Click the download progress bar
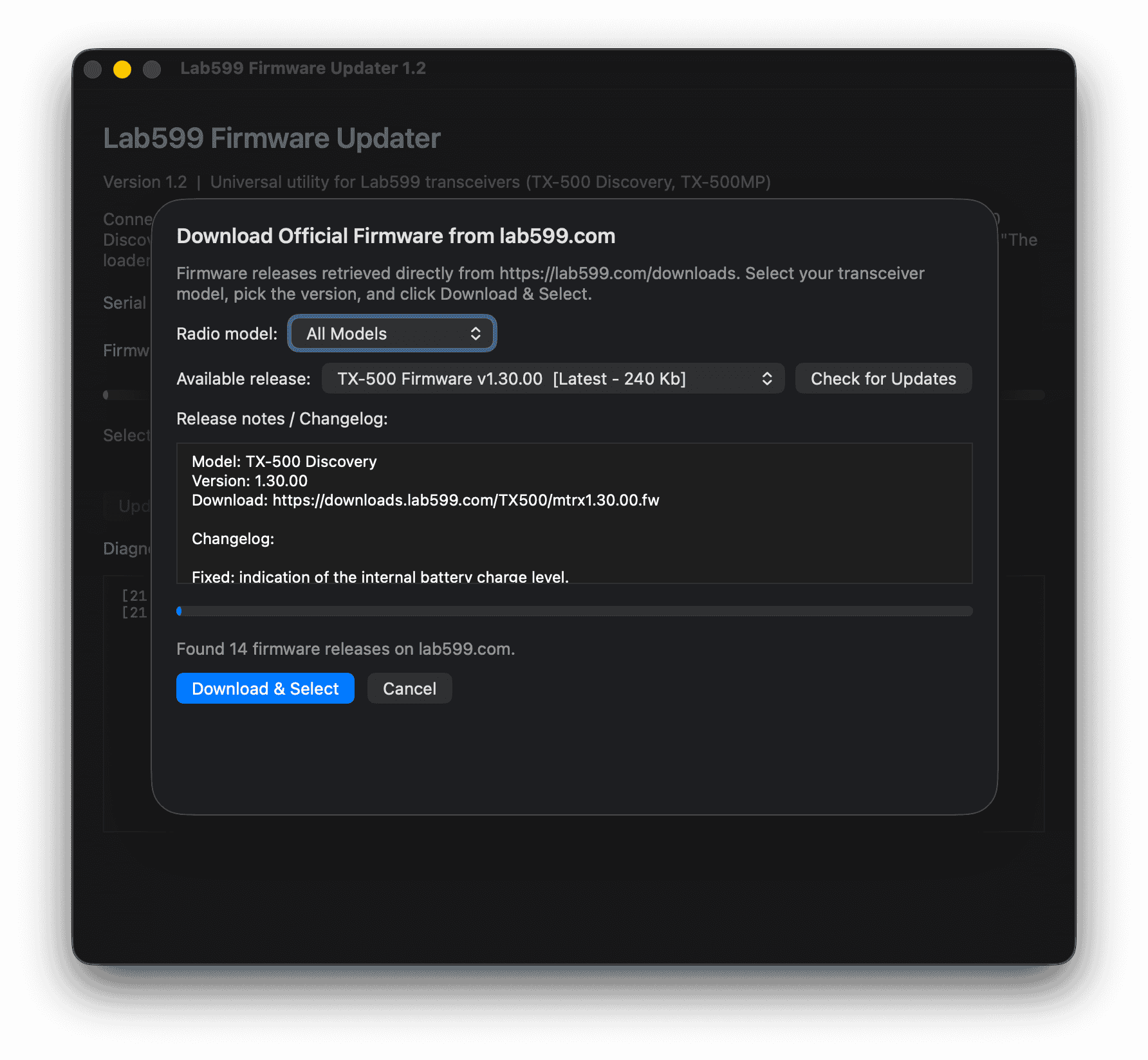1148x1060 pixels. [x=575, y=611]
